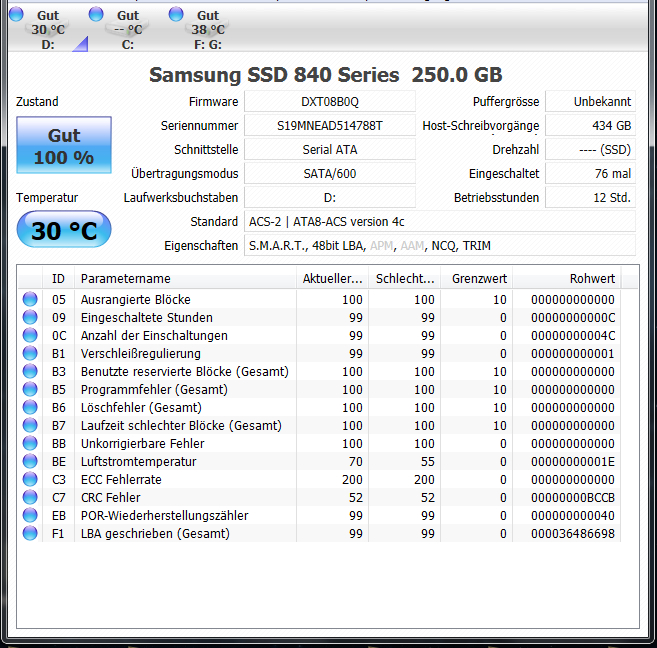Click the status orb for Benutzte reservierte Blöcke

[30, 371]
